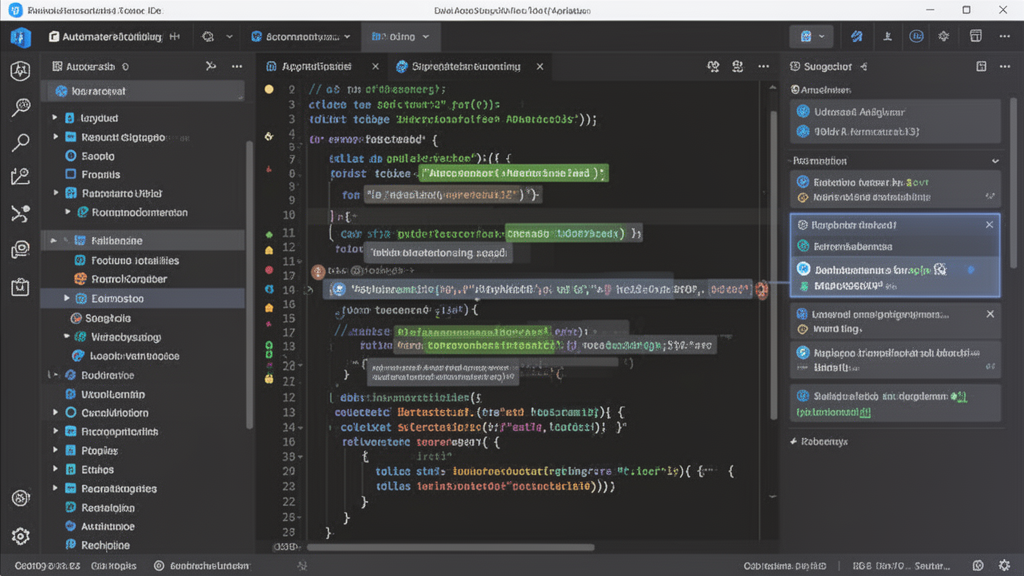
Task: Open the clipboard icon in the activity bar
Action: [x=20, y=286]
